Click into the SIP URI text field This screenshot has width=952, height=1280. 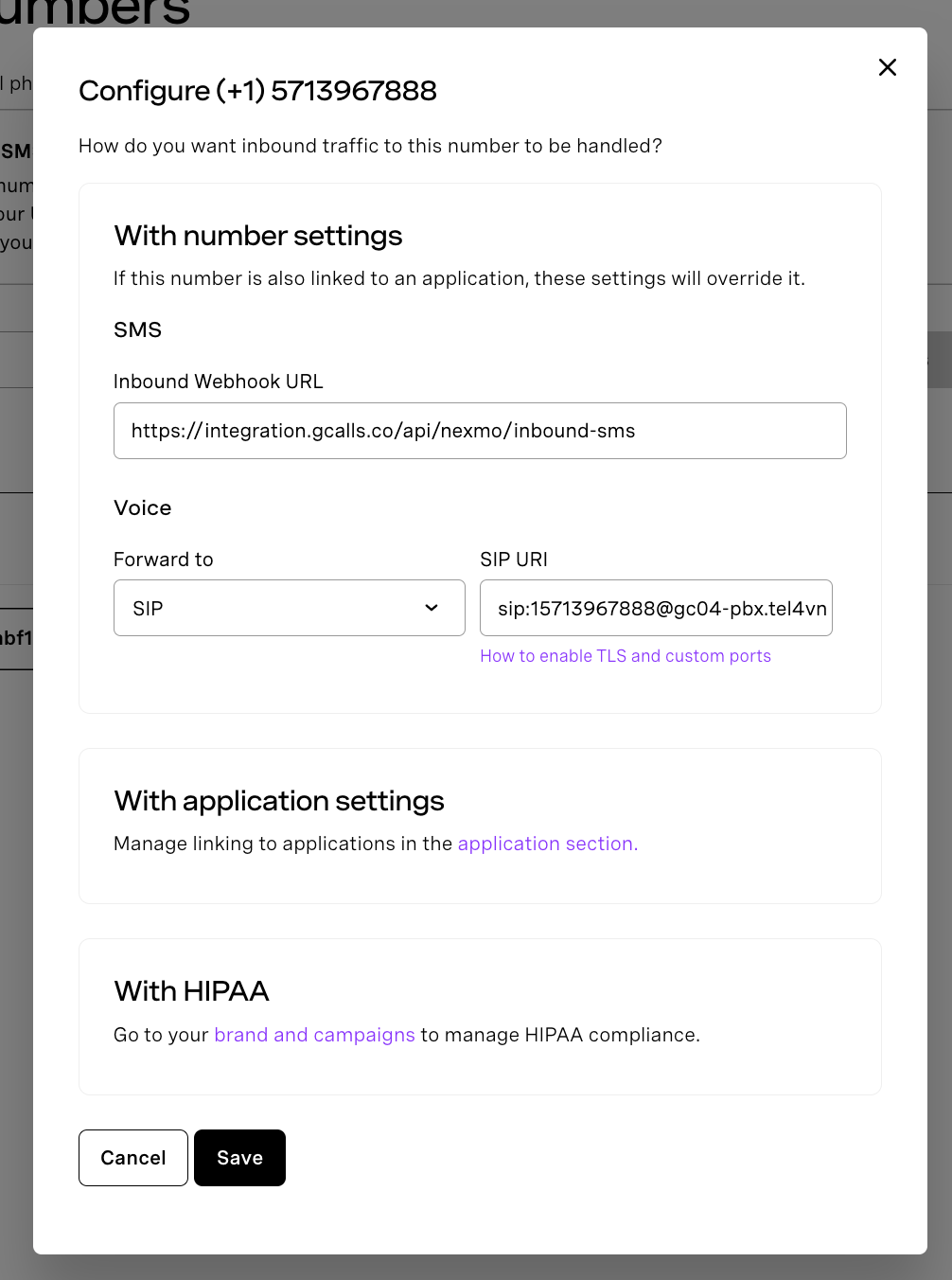655,608
